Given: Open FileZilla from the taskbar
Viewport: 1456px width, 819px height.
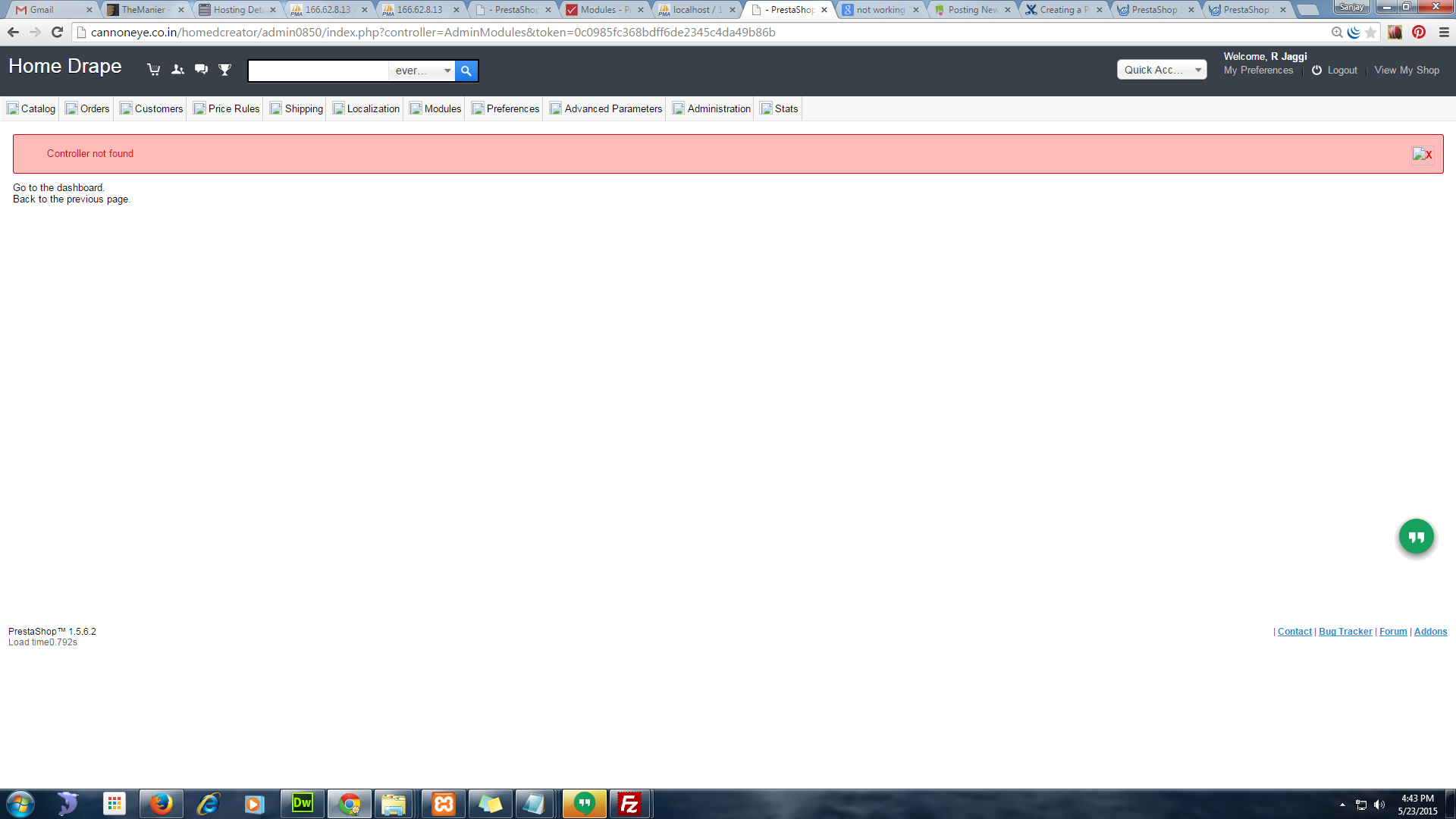Looking at the screenshot, I should pos(629,804).
